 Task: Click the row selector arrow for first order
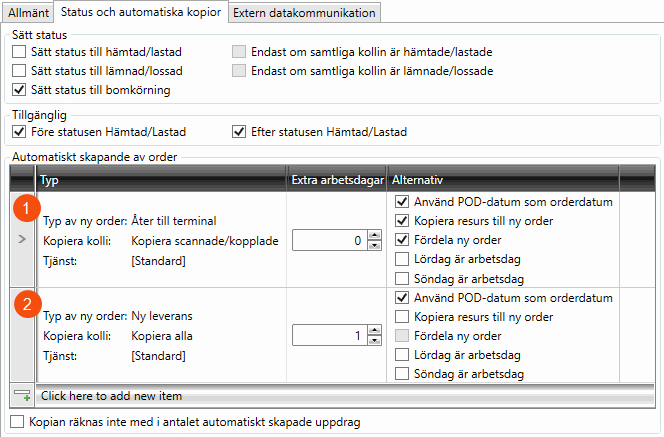tap(21, 241)
